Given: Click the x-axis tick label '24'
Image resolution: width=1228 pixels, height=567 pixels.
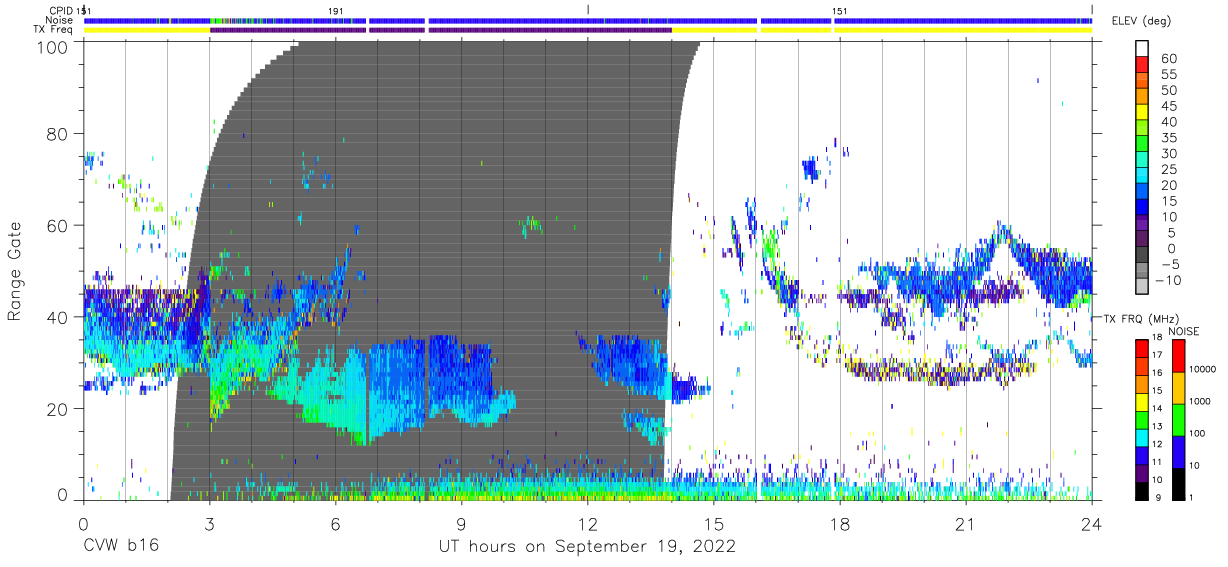Looking at the screenshot, I should click(x=1092, y=523).
